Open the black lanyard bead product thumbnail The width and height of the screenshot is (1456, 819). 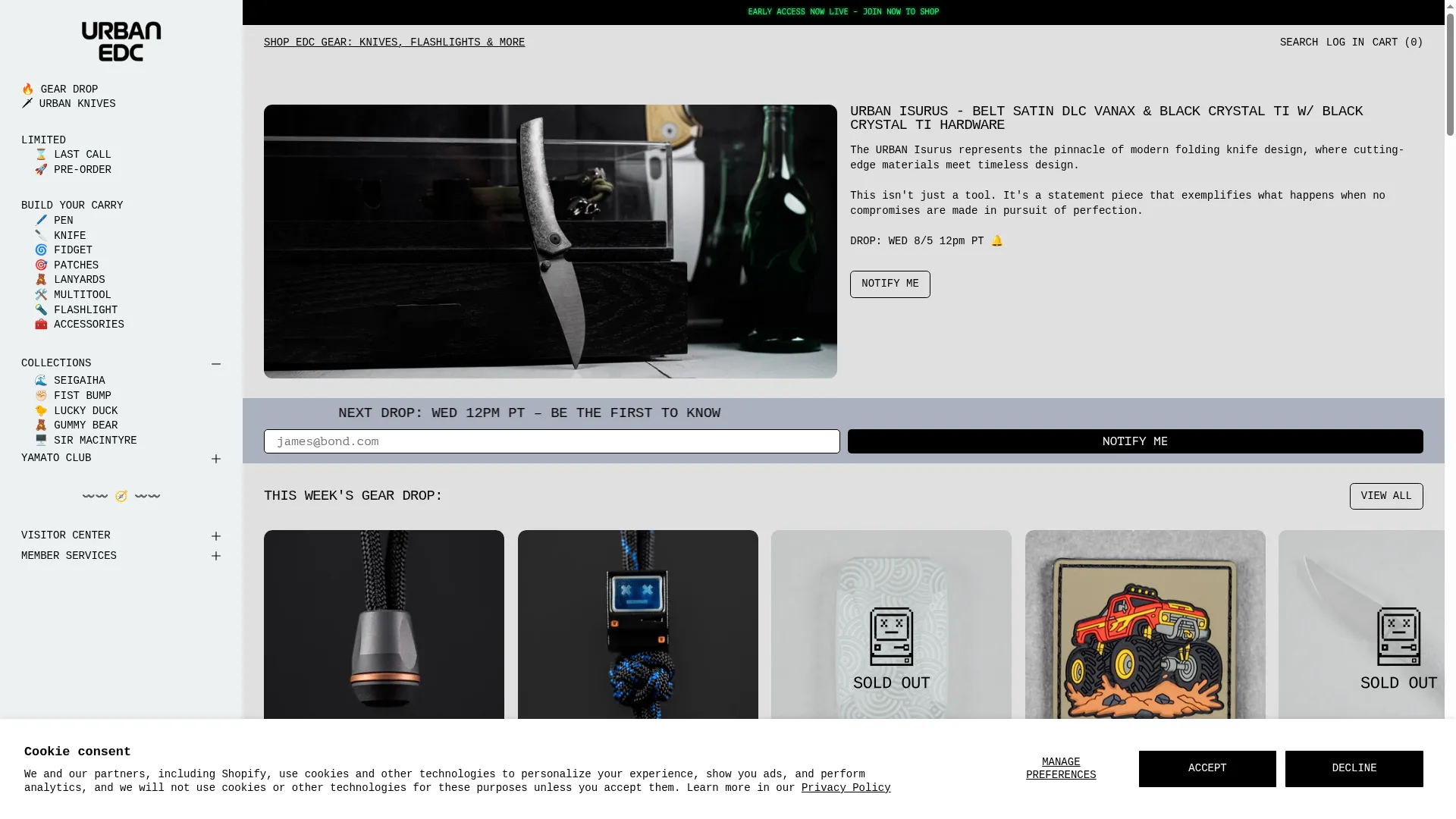pos(384,625)
